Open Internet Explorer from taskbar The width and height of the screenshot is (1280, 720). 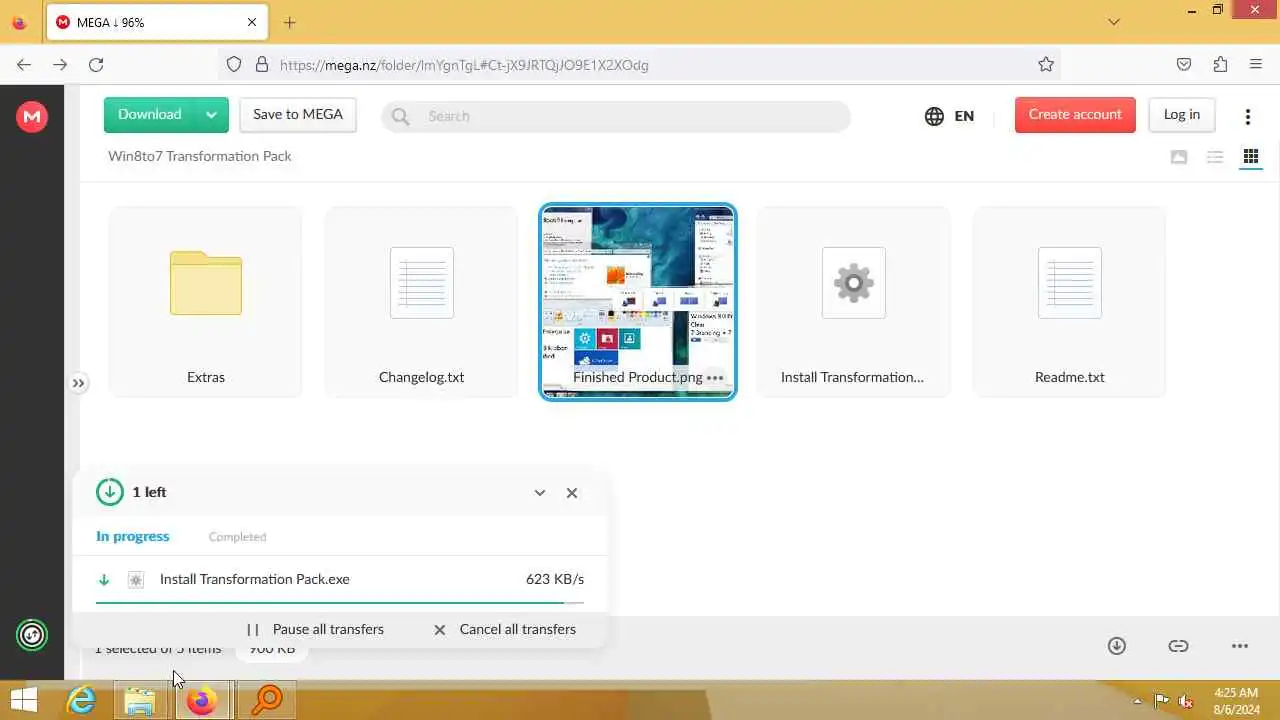80,700
